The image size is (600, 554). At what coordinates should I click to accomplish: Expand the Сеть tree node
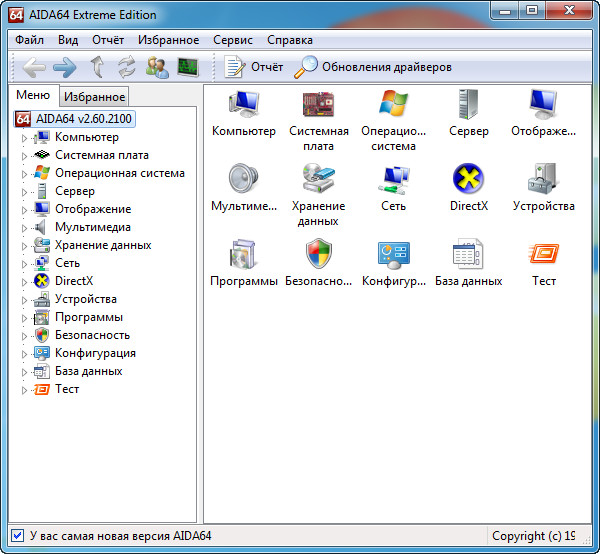click(x=25, y=264)
